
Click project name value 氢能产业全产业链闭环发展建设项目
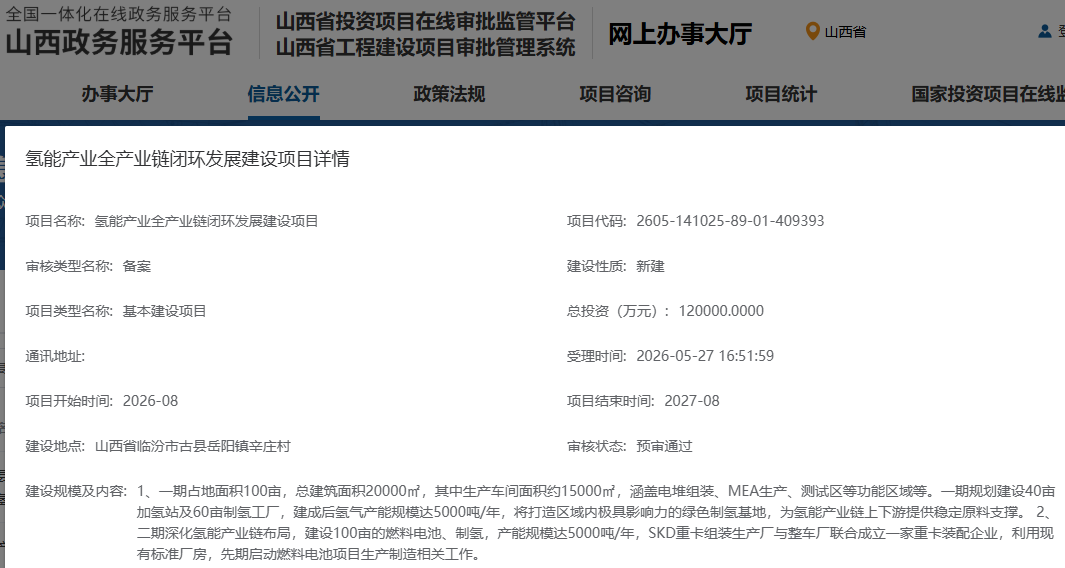(206, 221)
